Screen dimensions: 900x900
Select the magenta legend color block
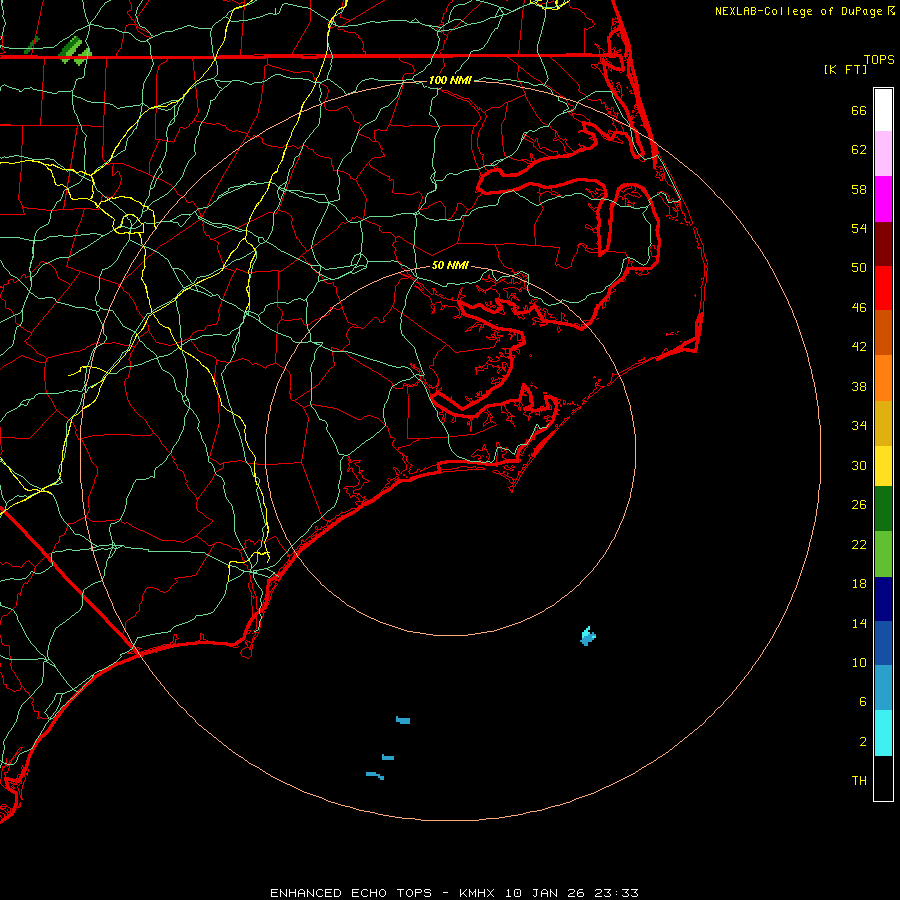click(x=883, y=198)
